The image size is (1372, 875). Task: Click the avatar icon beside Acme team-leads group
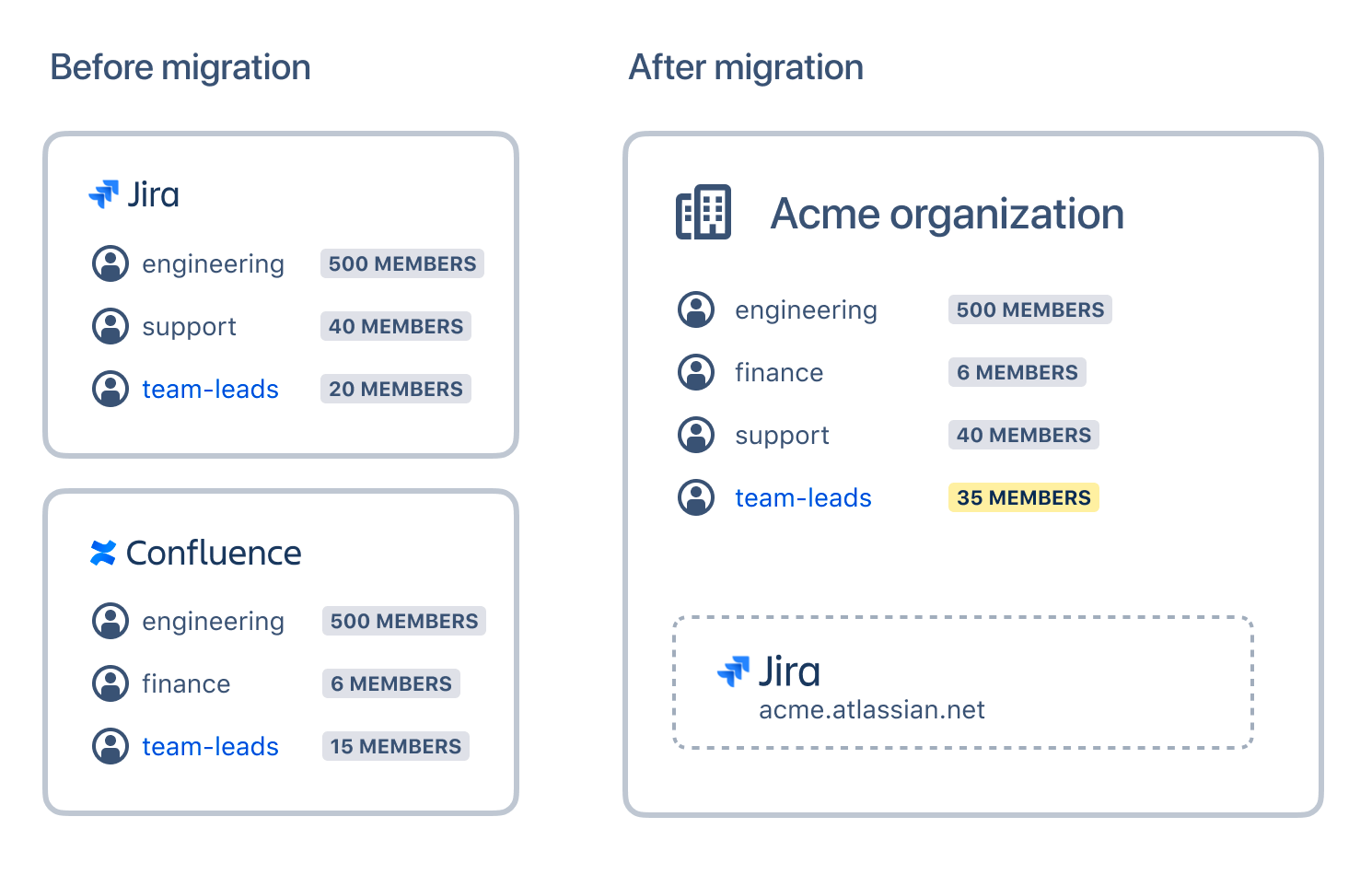click(696, 497)
